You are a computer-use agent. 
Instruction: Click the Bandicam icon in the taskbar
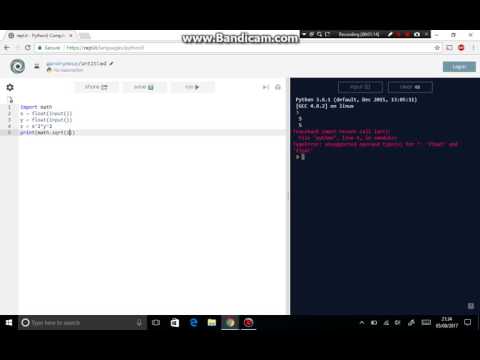(x=249, y=323)
